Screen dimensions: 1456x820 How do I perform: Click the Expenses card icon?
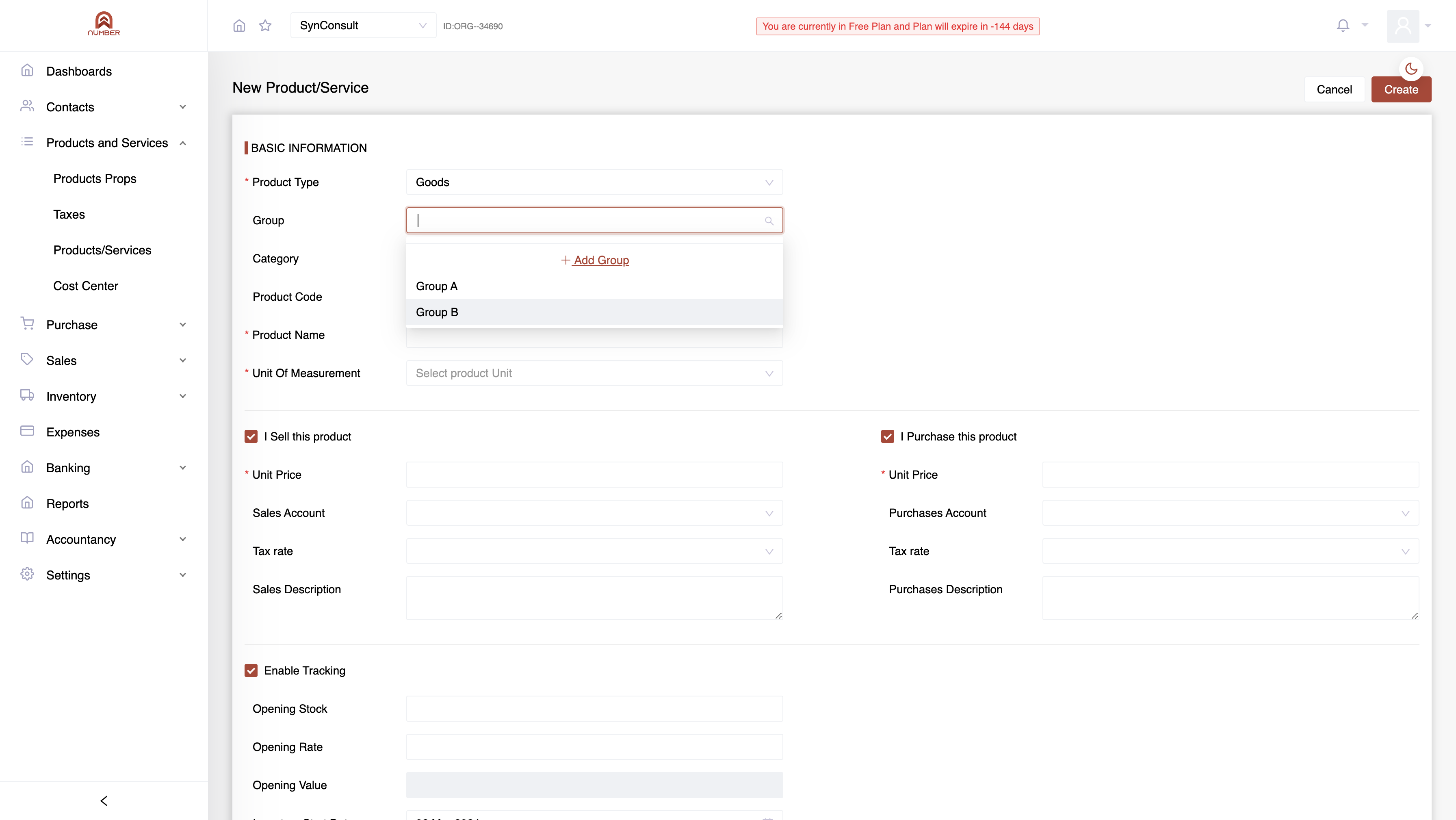27,431
